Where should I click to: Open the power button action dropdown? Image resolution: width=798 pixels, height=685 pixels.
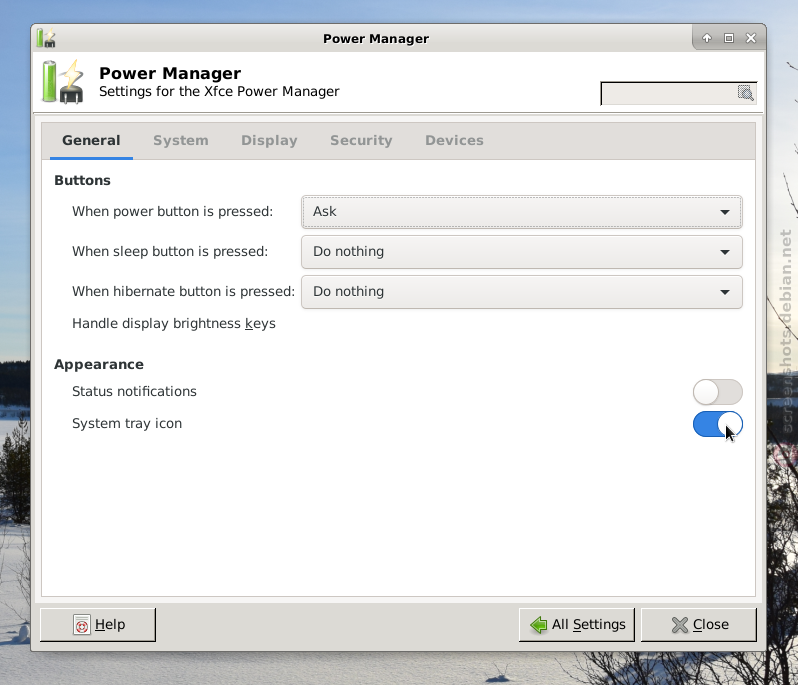522,212
